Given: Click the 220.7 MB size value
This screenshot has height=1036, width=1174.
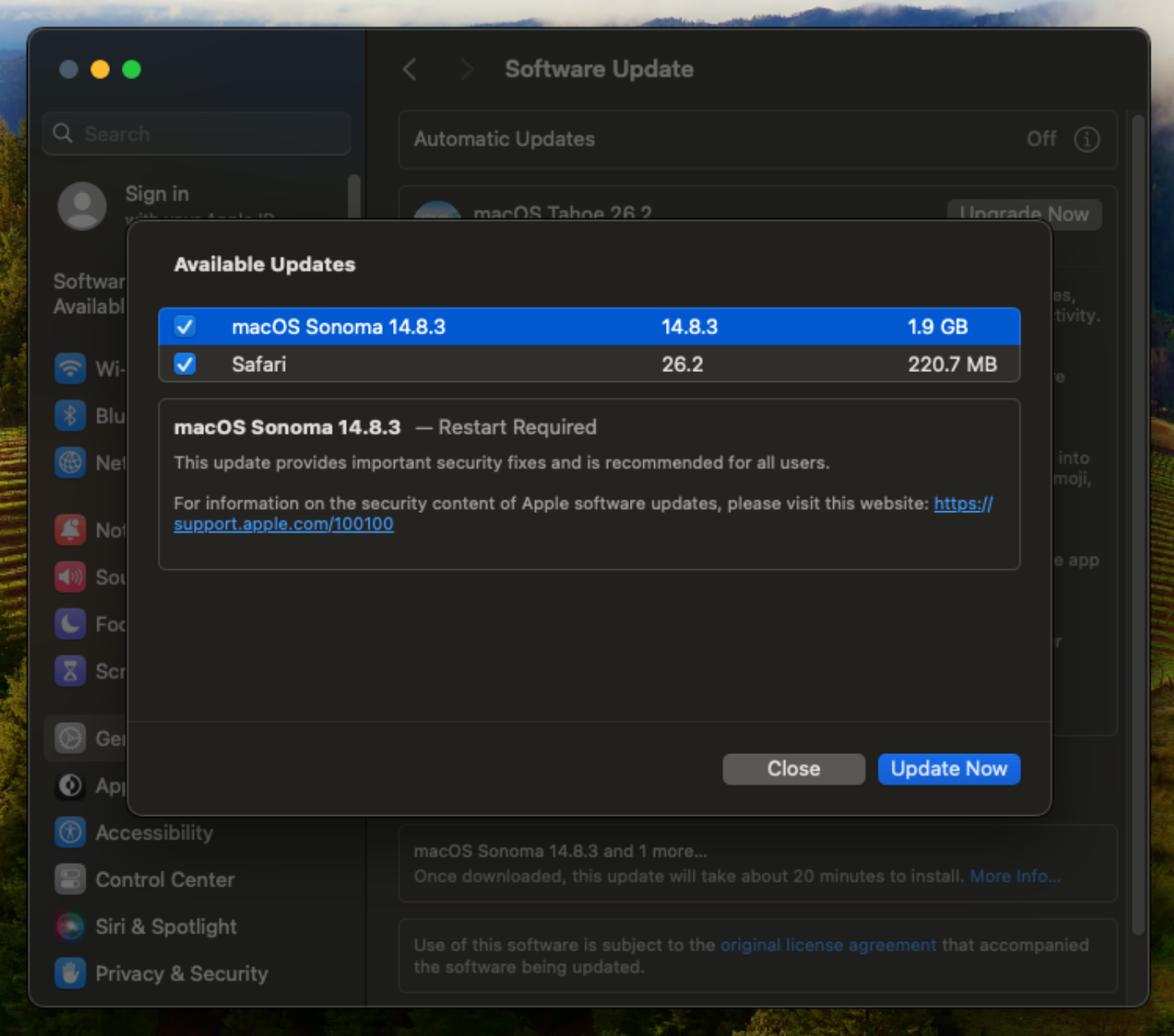Looking at the screenshot, I should click(952, 364).
